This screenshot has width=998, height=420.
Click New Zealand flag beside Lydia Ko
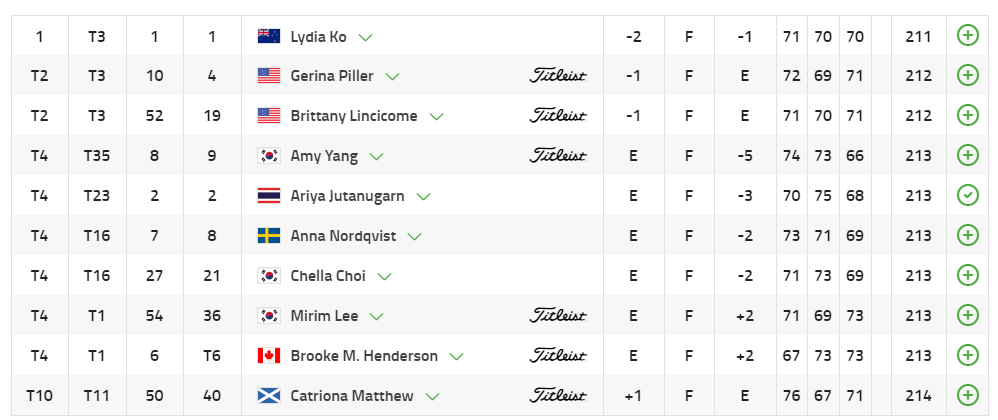[268, 36]
